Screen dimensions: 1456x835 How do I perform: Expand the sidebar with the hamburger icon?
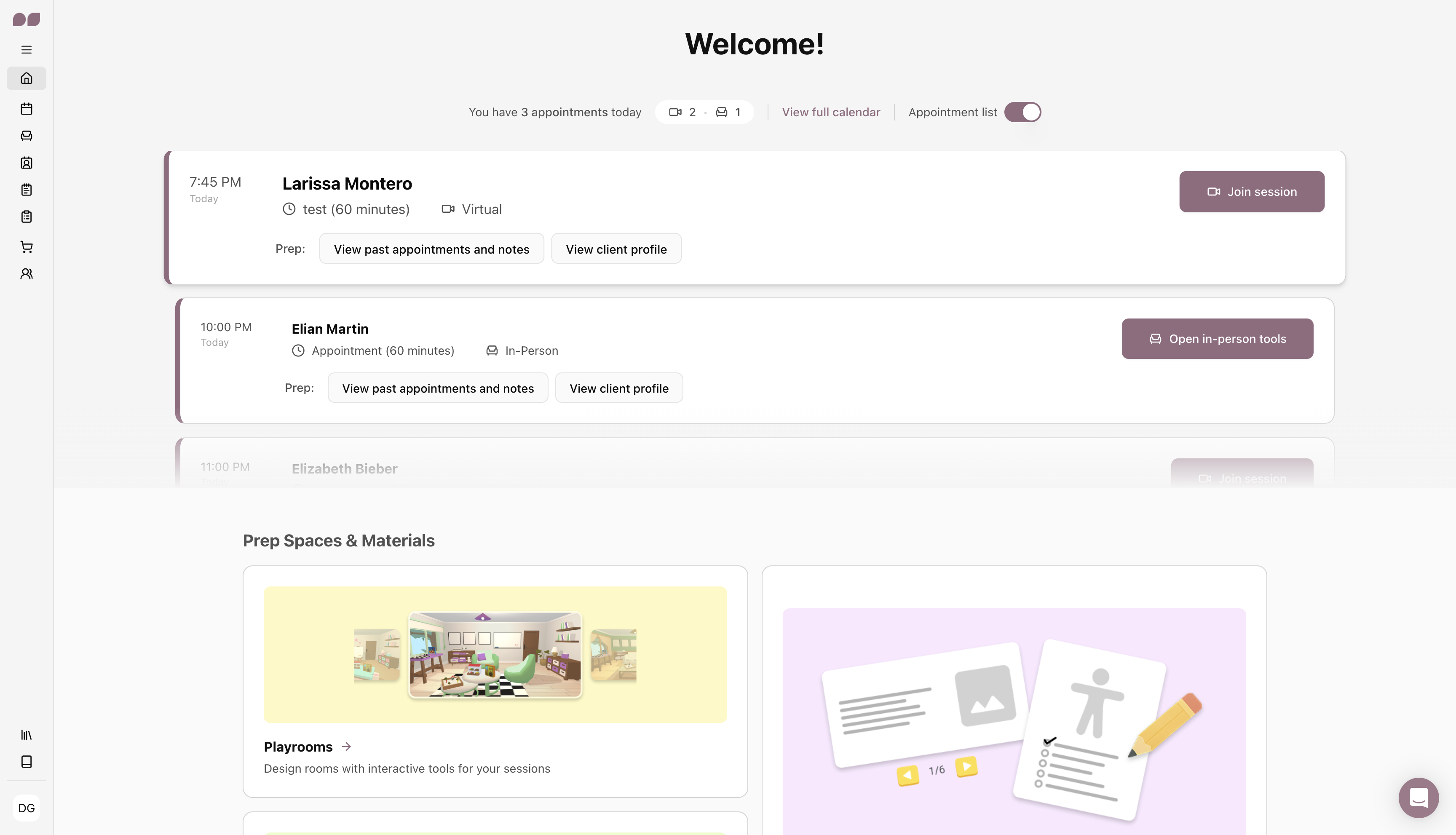[27, 50]
